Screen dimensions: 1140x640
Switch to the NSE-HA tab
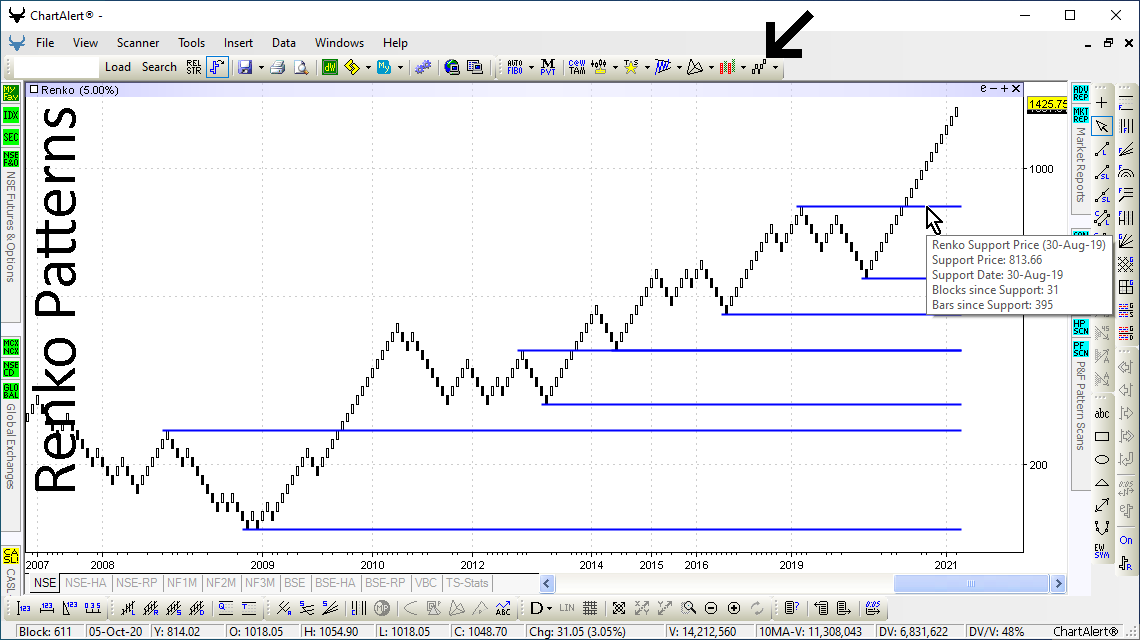(x=86, y=583)
